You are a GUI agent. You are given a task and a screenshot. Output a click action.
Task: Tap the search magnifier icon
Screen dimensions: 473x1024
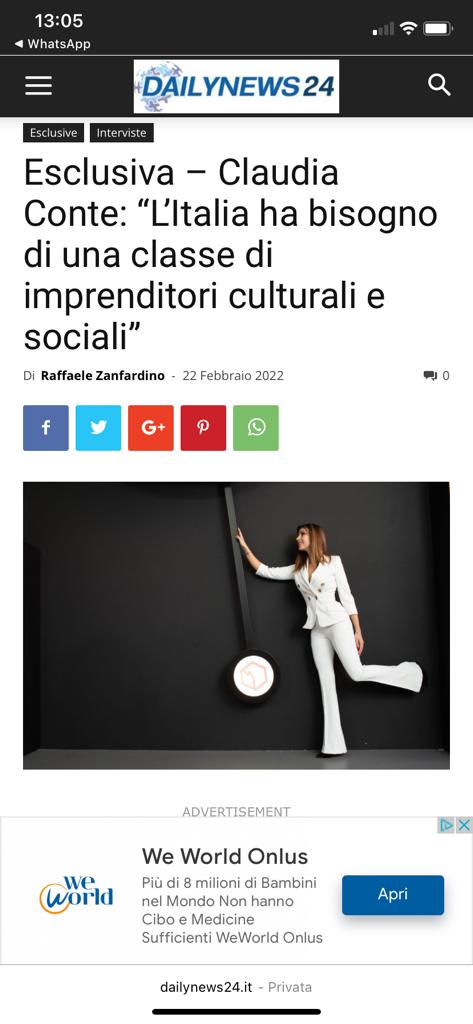click(439, 85)
